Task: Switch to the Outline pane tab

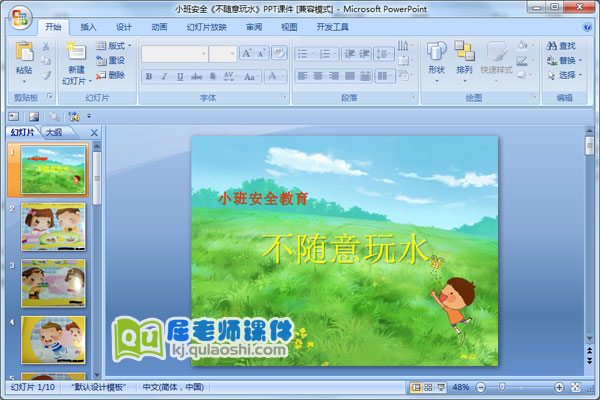Action: click(x=54, y=132)
